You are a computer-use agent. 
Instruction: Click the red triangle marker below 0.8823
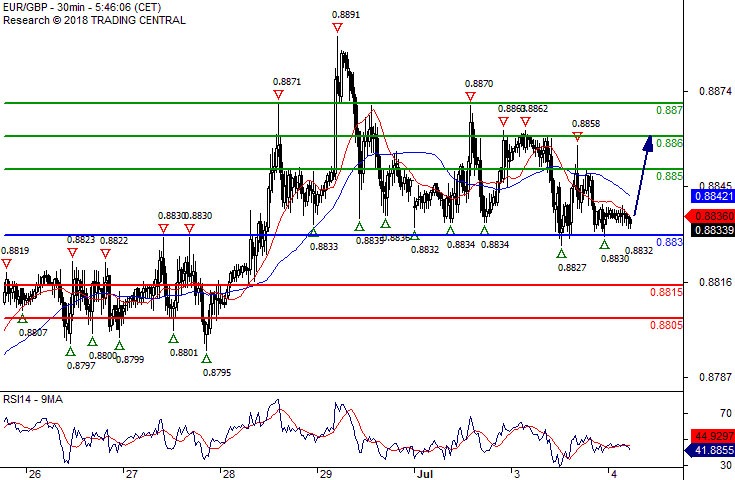coord(72,253)
